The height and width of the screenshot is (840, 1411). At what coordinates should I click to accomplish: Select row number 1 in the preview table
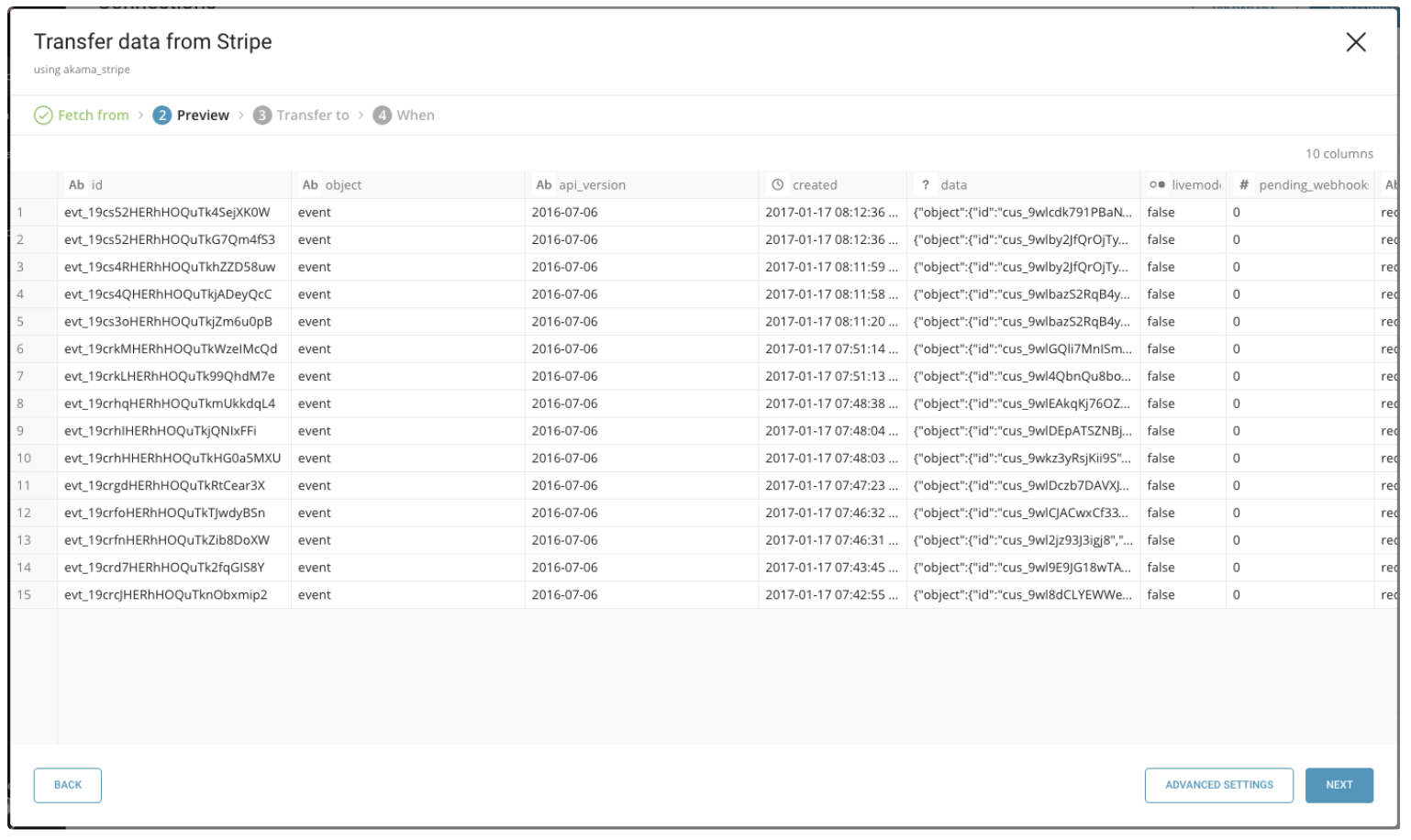[20, 213]
